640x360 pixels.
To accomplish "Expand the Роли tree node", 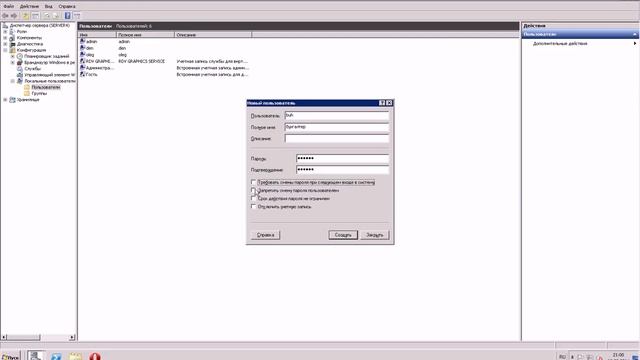I will tap(5, 31).
